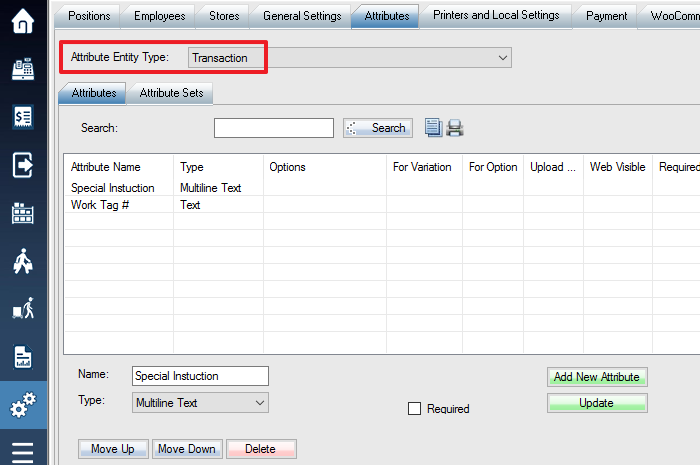Open the Type dropdown showing Multiline Text
700x465 pixels.
(x=200, y=403)
